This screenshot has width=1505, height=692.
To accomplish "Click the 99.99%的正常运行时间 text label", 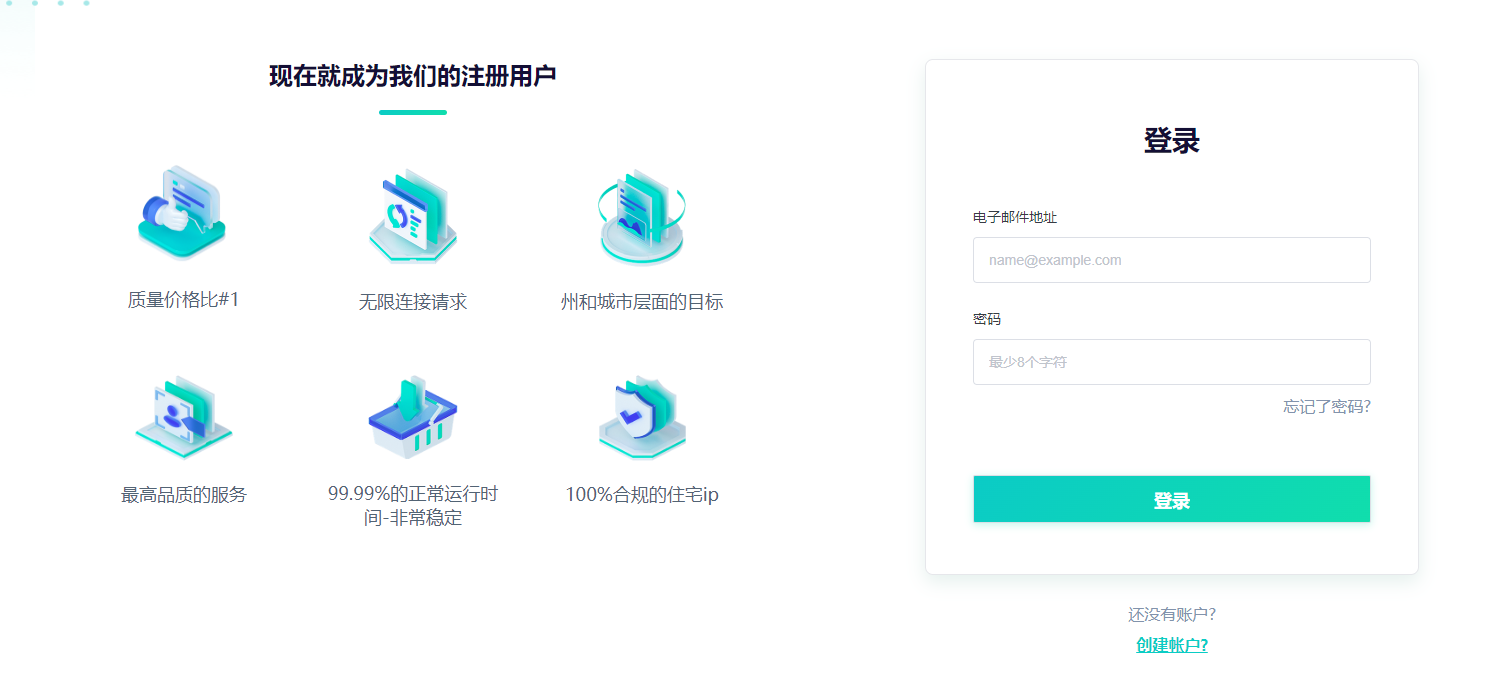I will [412, 506].
